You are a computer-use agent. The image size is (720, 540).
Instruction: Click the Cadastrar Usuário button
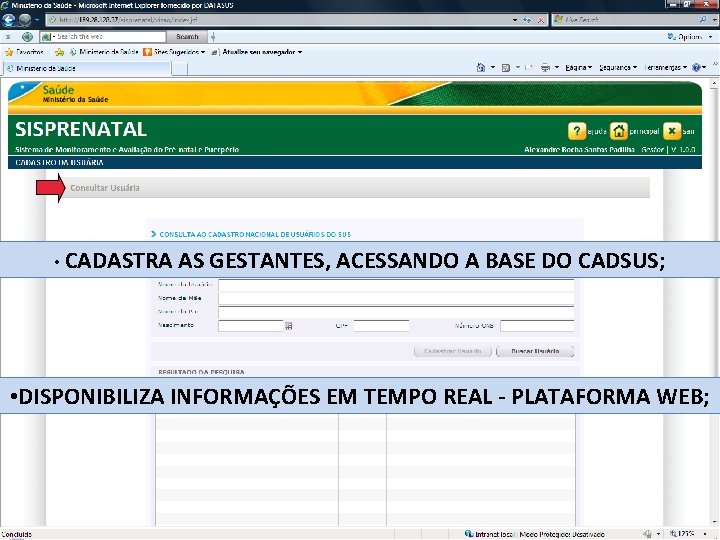point(453,351)
